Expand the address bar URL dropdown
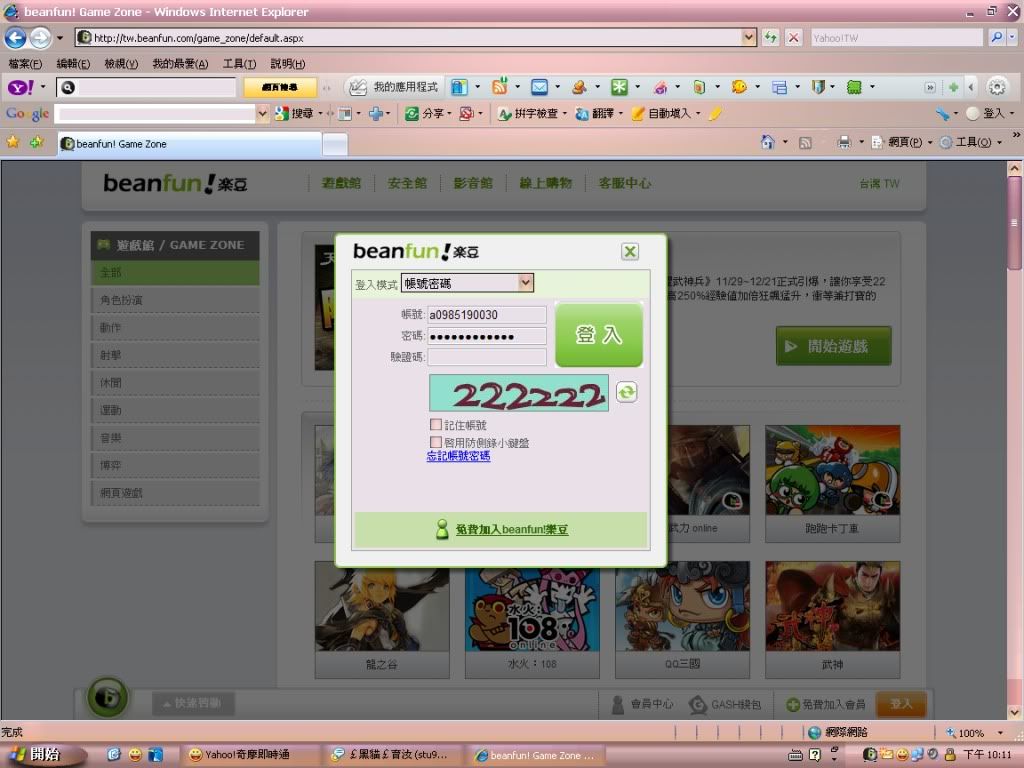Screen dimensions: 1024x768 pyautogui.click(x=748, y=37)
